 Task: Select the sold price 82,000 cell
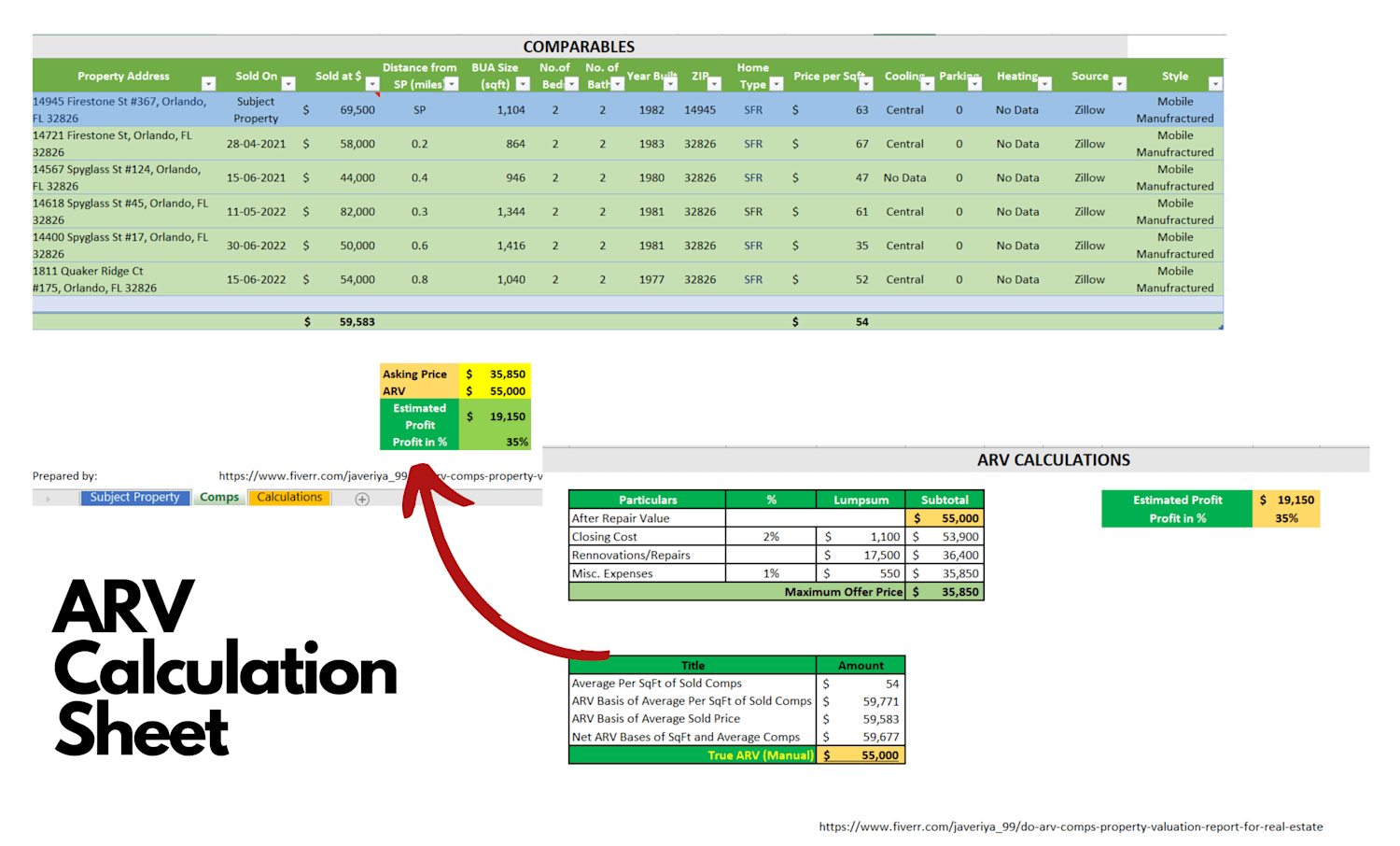[x=339, y=212]
